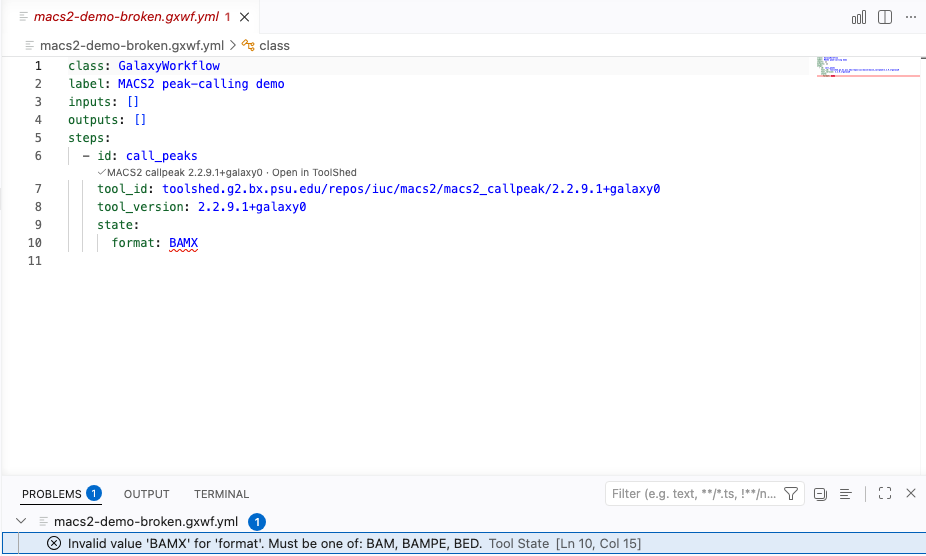Select the macs2-demo-broken.gxwf.yml problems file row
Screen dimensions: 926x556
coord(463,522)
